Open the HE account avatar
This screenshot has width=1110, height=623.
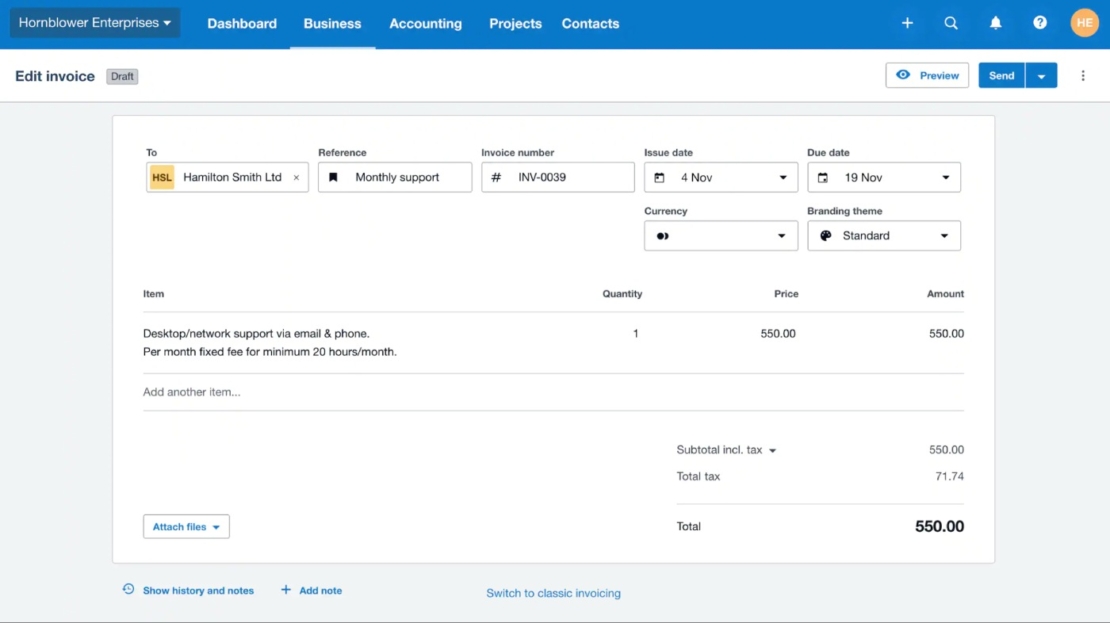pos(1084,21)
